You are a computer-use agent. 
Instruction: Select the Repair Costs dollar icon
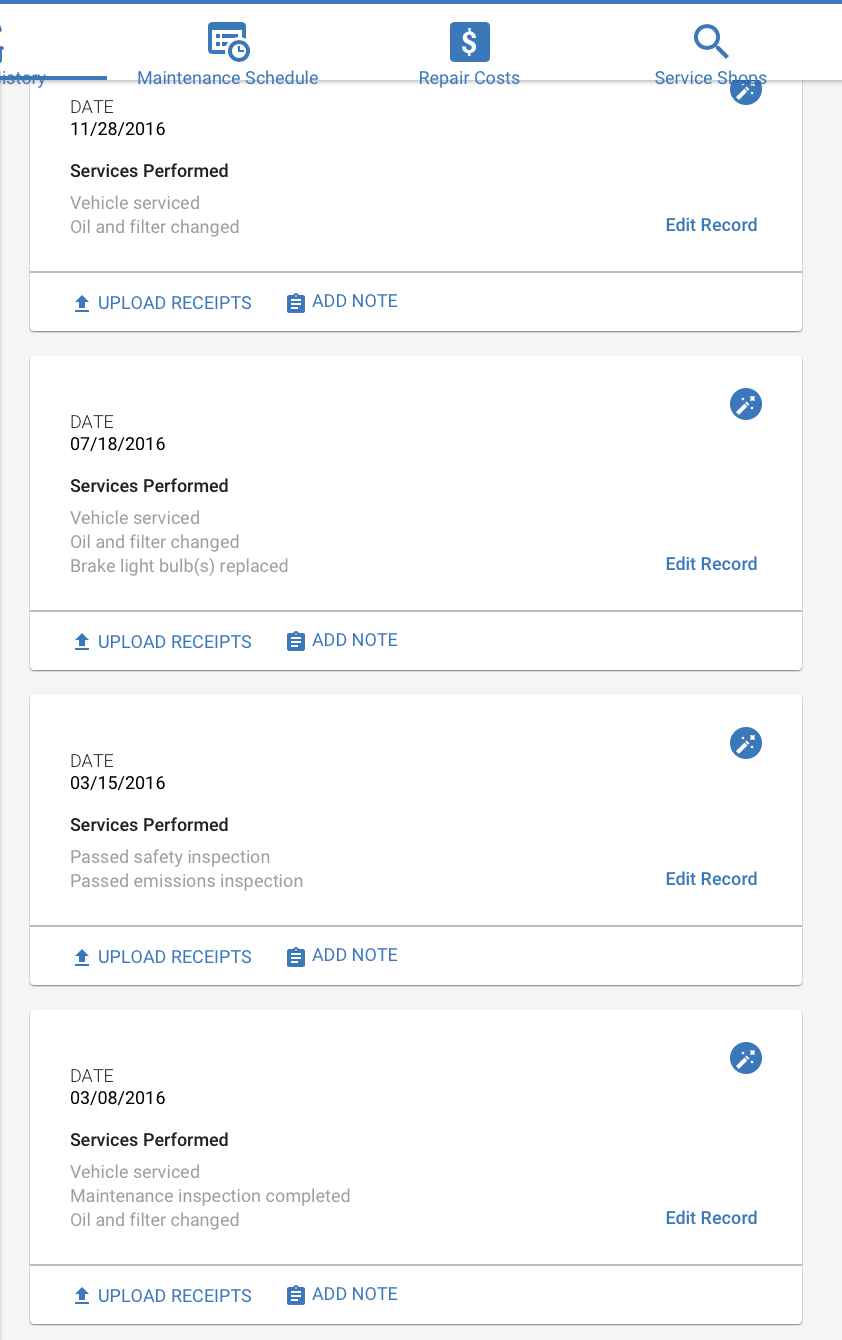pos(469,42)
